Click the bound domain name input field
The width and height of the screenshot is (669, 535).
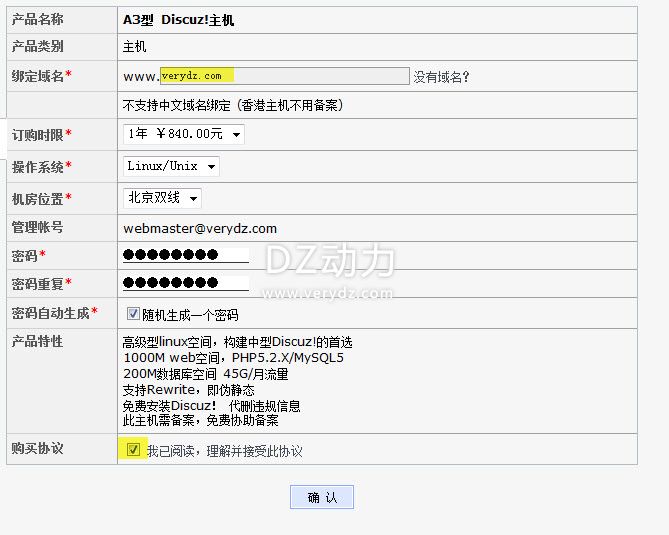pyautogui.click(x=284, y=76)
